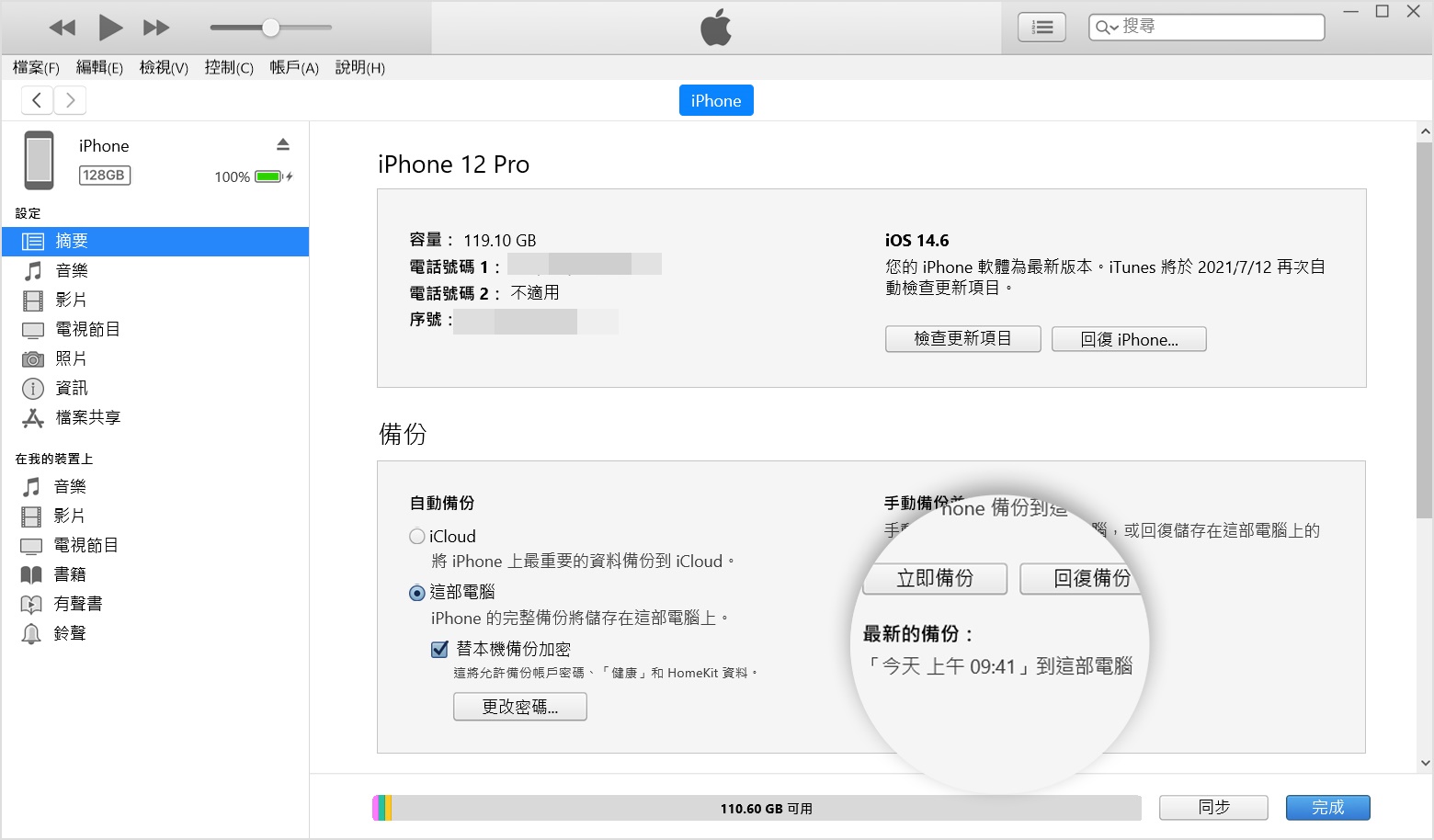The width and height of the screenshot is (1434, 840).
Task: Select 照片 camera icon in sidebar
Action: (x=33, y=358)
